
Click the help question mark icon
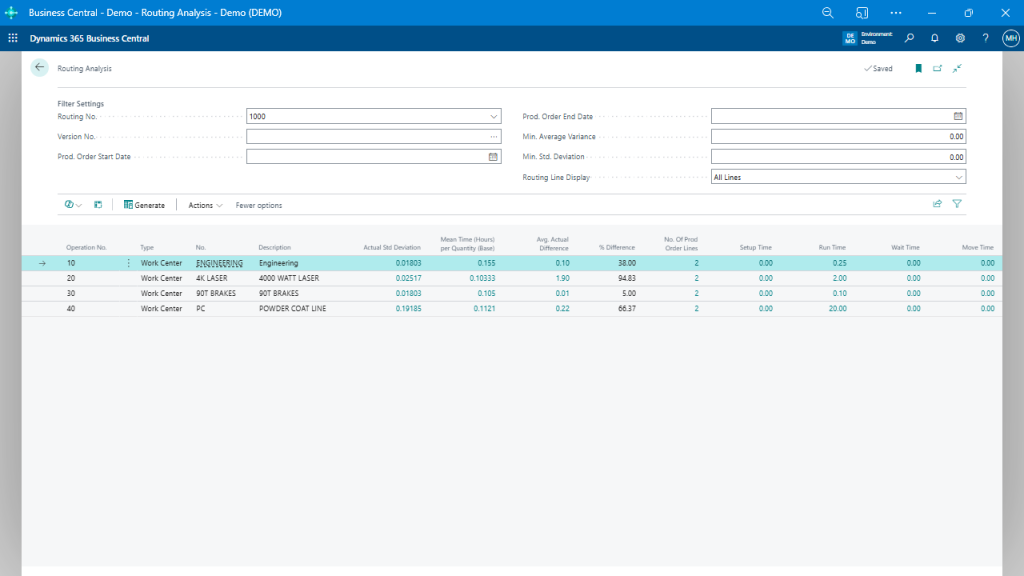click(984, 37)
